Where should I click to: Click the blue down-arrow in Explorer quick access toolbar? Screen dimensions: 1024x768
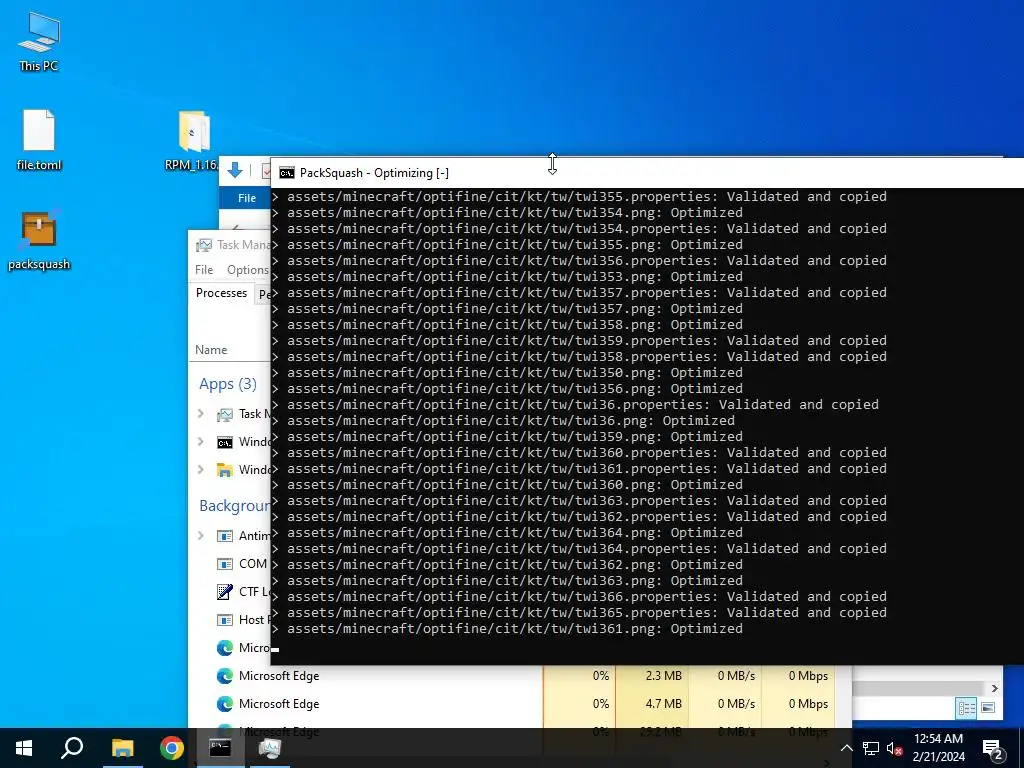pyautogui.click(x=235, y=171)
